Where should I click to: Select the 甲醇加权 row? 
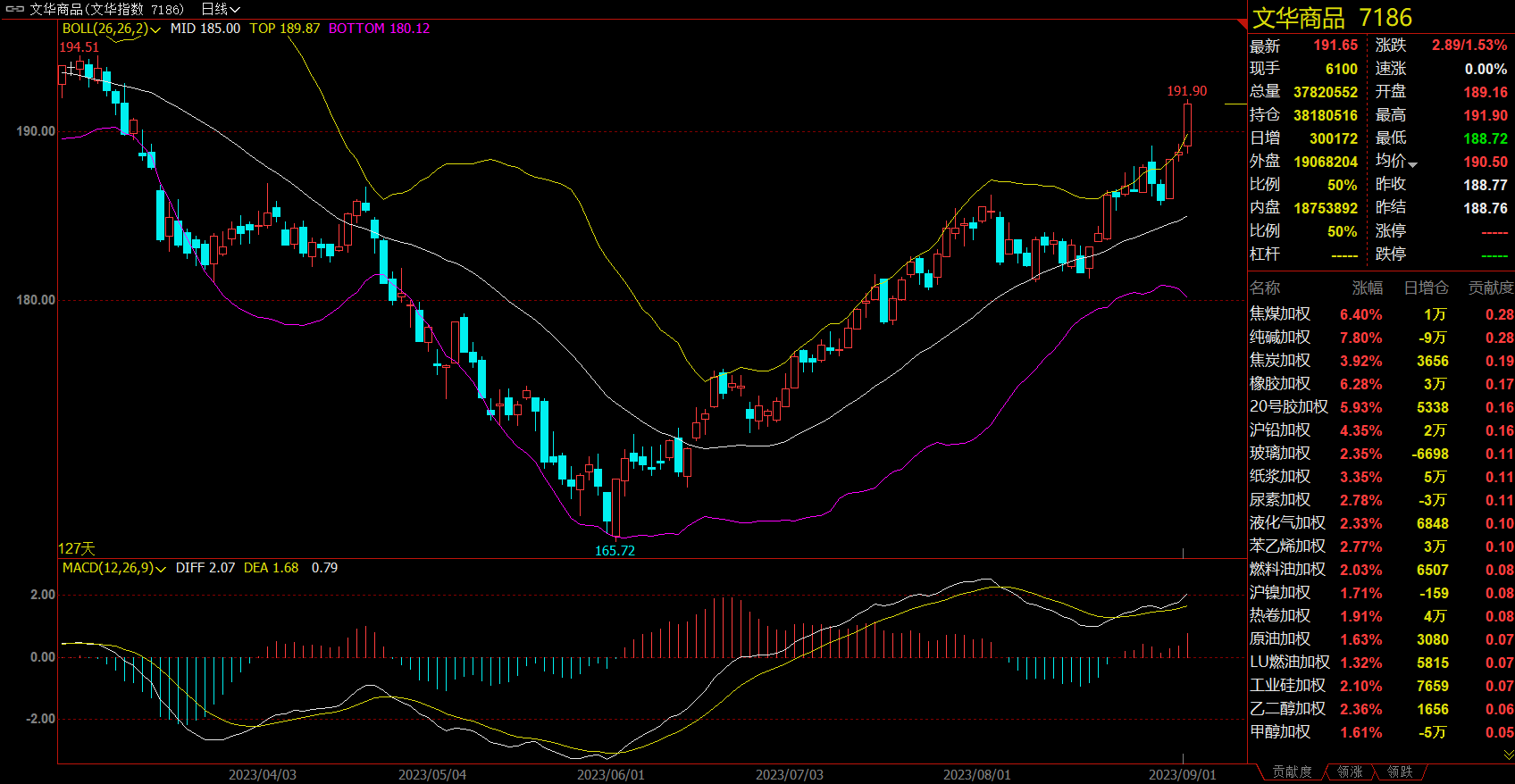tap(1381, 732)
